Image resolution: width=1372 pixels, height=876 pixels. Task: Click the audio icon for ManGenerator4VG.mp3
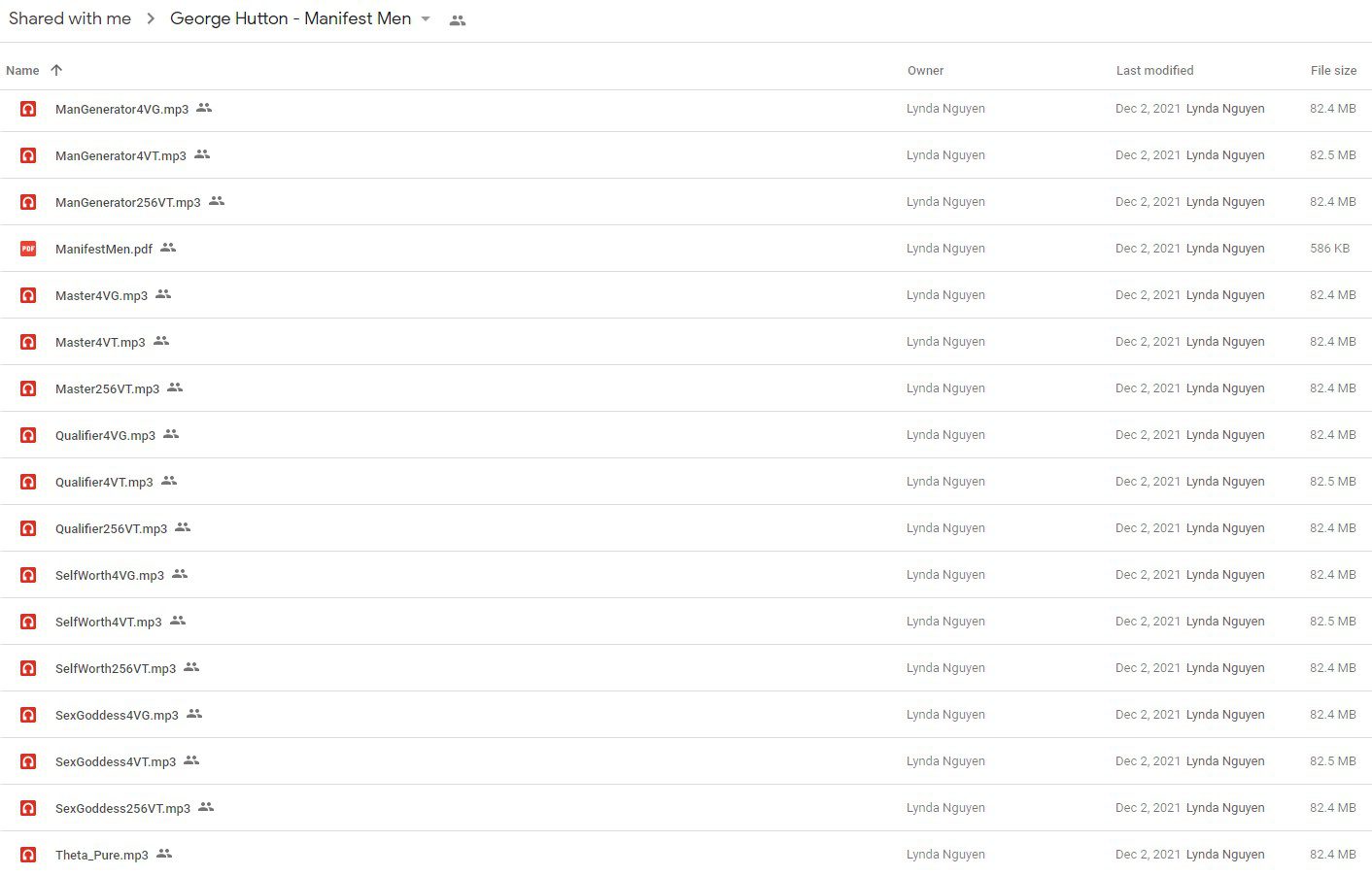tap(28, 109)
